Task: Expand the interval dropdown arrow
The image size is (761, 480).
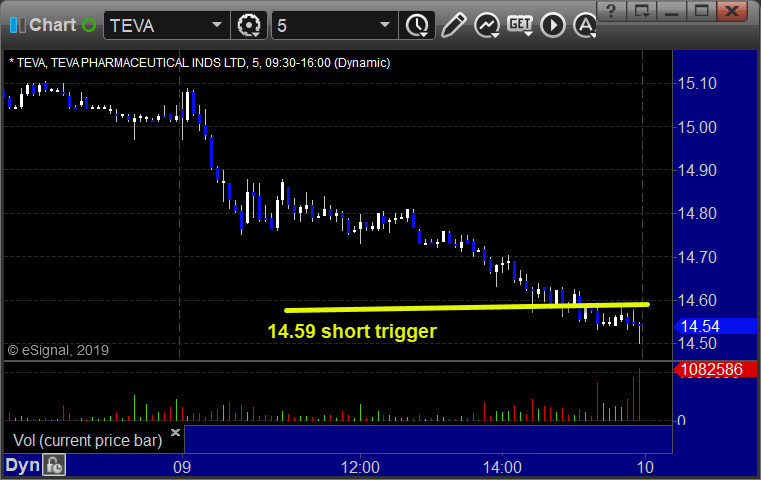Action: [x=385, y=25]
